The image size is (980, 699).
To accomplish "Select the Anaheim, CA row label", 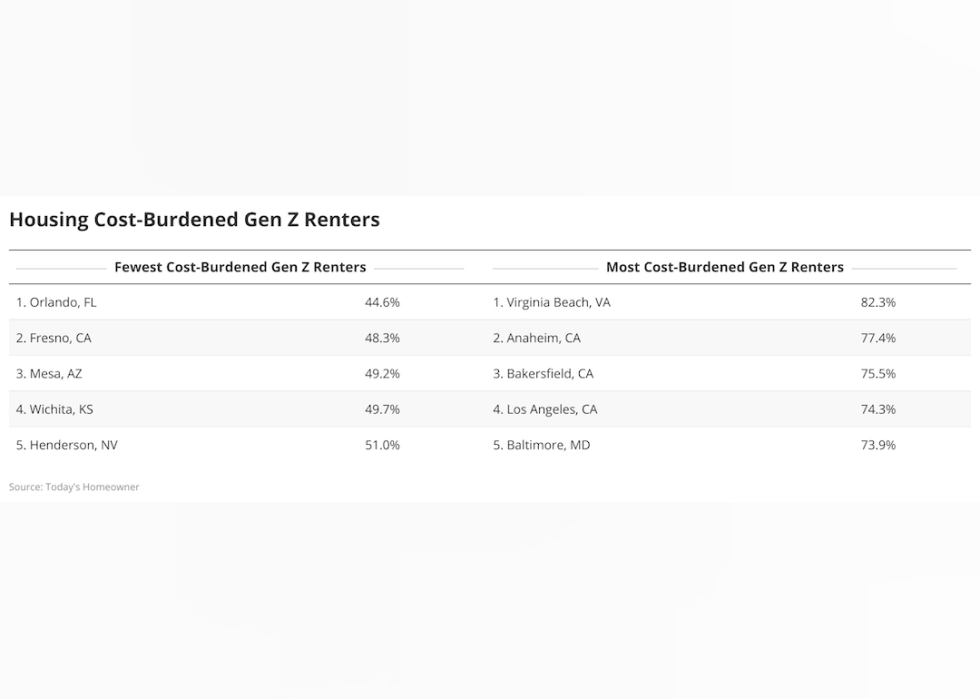I will 536,338.
